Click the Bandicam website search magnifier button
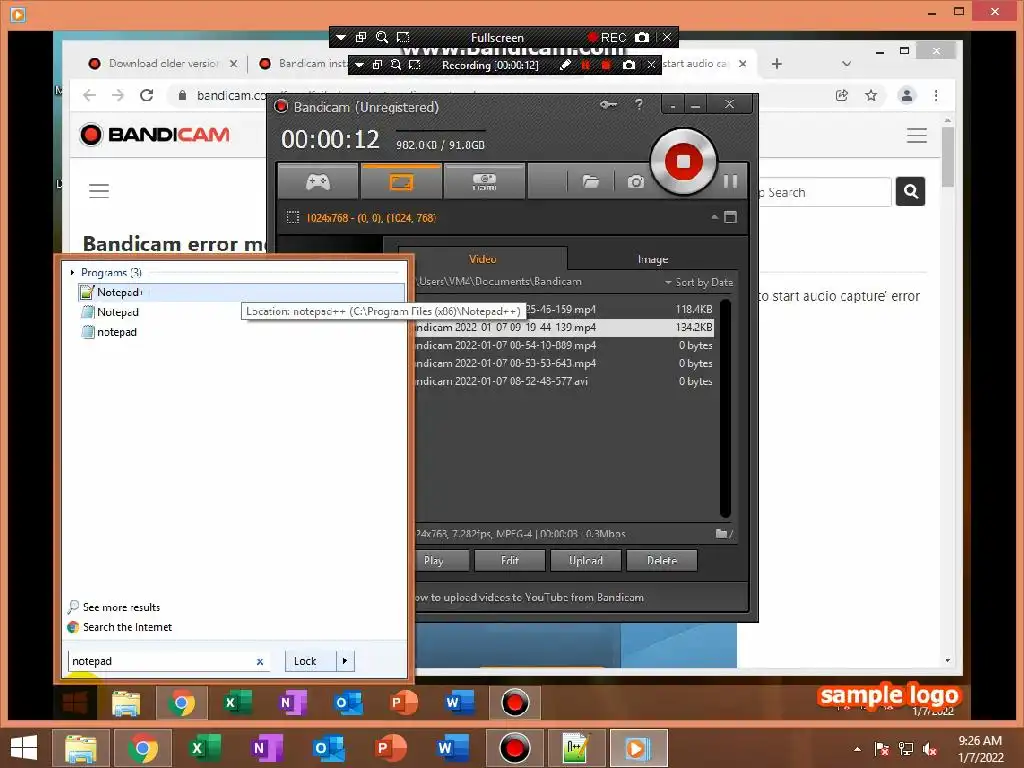This screenshot has width=1024, height=768. click(x=910, y=191)
